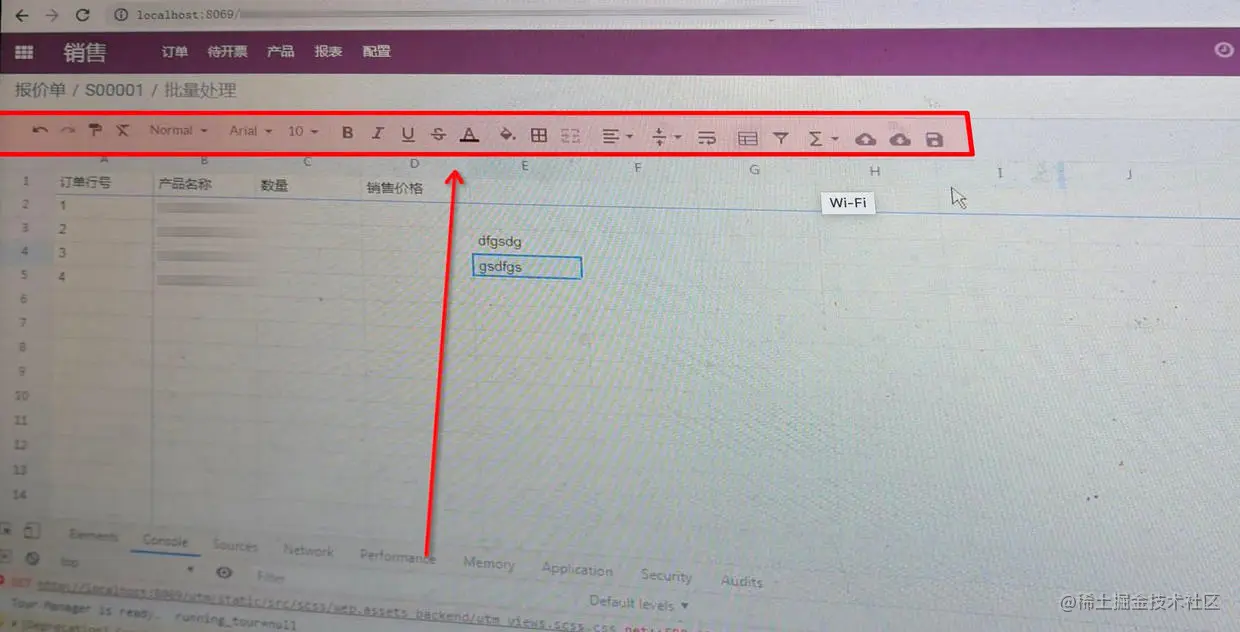This screenshot has height=632, width=1240.
Task: Select the 产品名称 header cell
Action: tap(204, 185)
